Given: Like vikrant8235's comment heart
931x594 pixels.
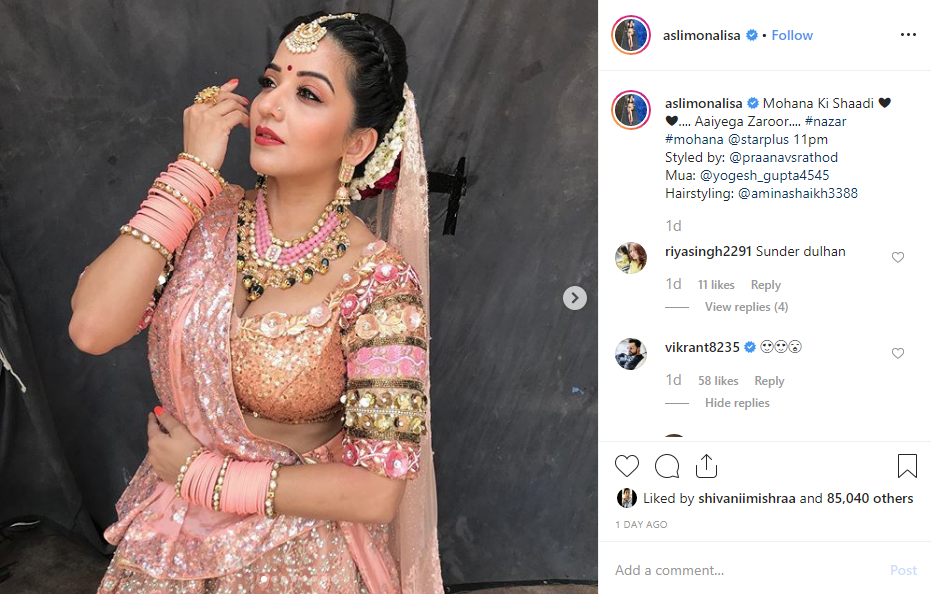Looking at the screenshot, I should coord(898,353).
